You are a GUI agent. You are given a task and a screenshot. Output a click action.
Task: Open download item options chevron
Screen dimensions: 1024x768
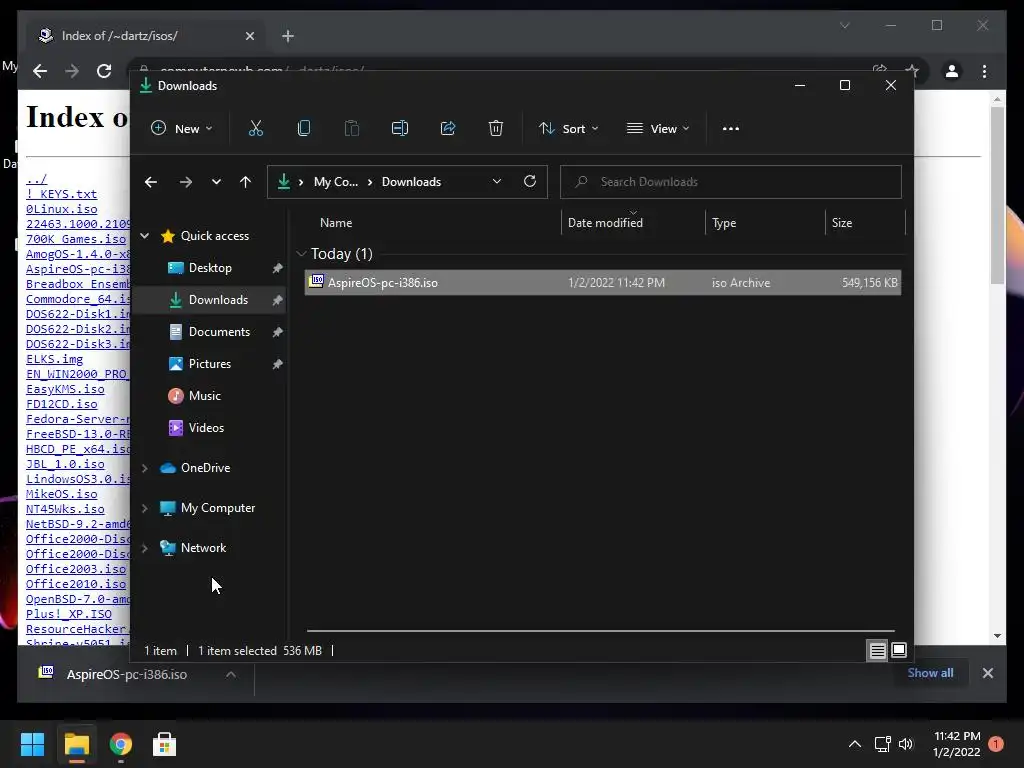(x=231, y=675)
